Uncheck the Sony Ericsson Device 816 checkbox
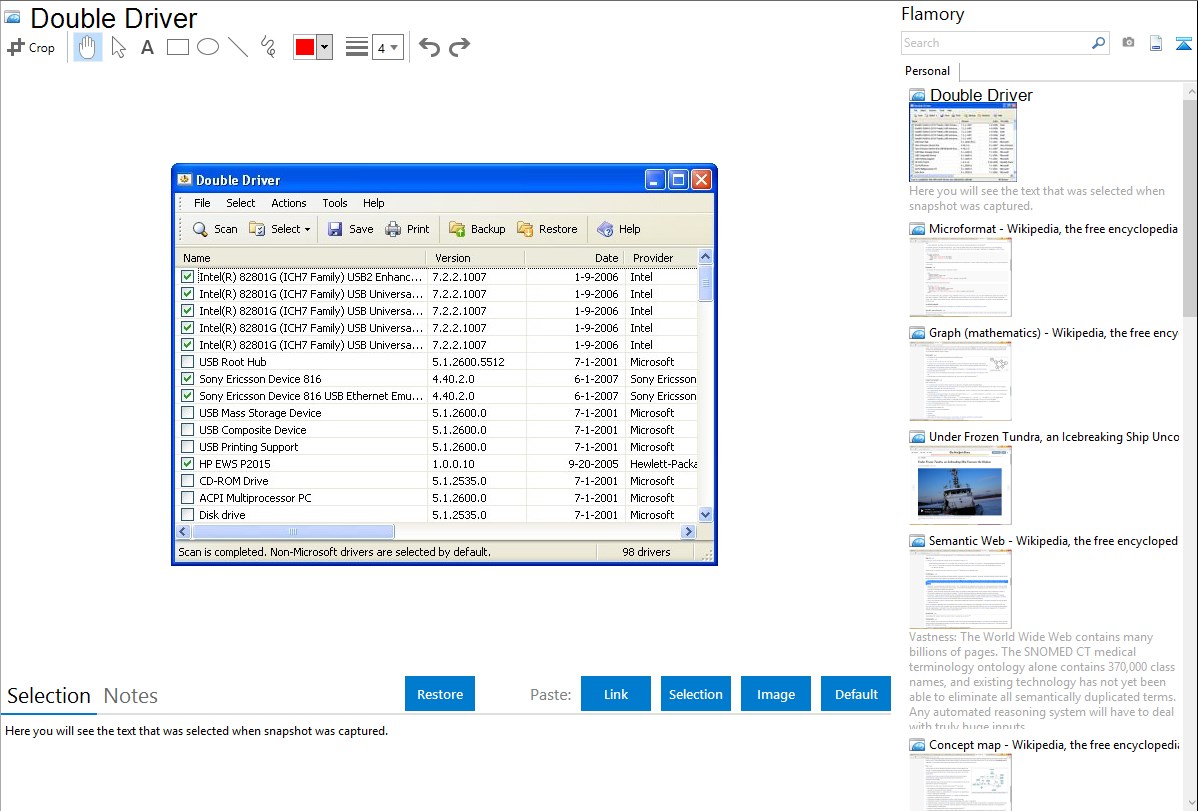The height and width of the screenshot is (811, 1198). click(x=187, y=379)
